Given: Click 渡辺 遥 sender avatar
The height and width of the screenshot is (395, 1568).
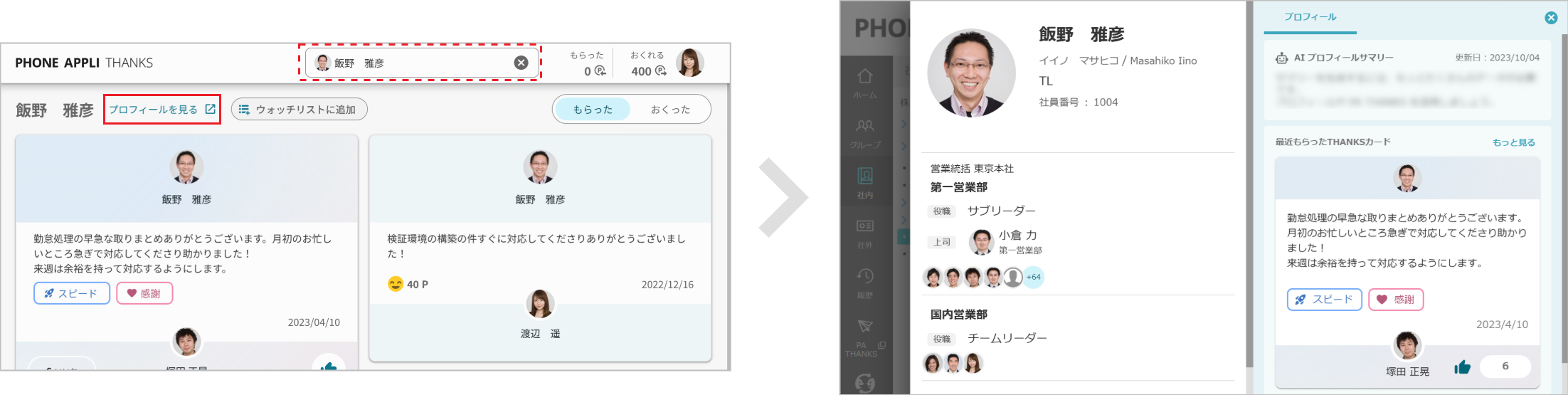Looking at the screenshot, I should (540, 304).
